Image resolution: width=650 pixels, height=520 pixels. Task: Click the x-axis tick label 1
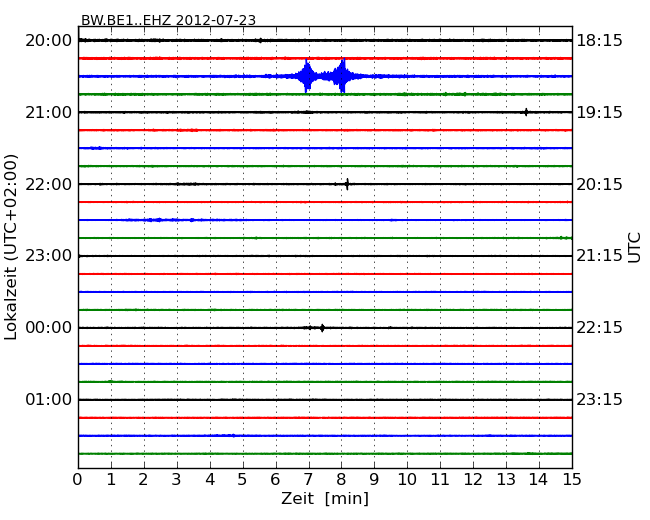tap(111, 479)
